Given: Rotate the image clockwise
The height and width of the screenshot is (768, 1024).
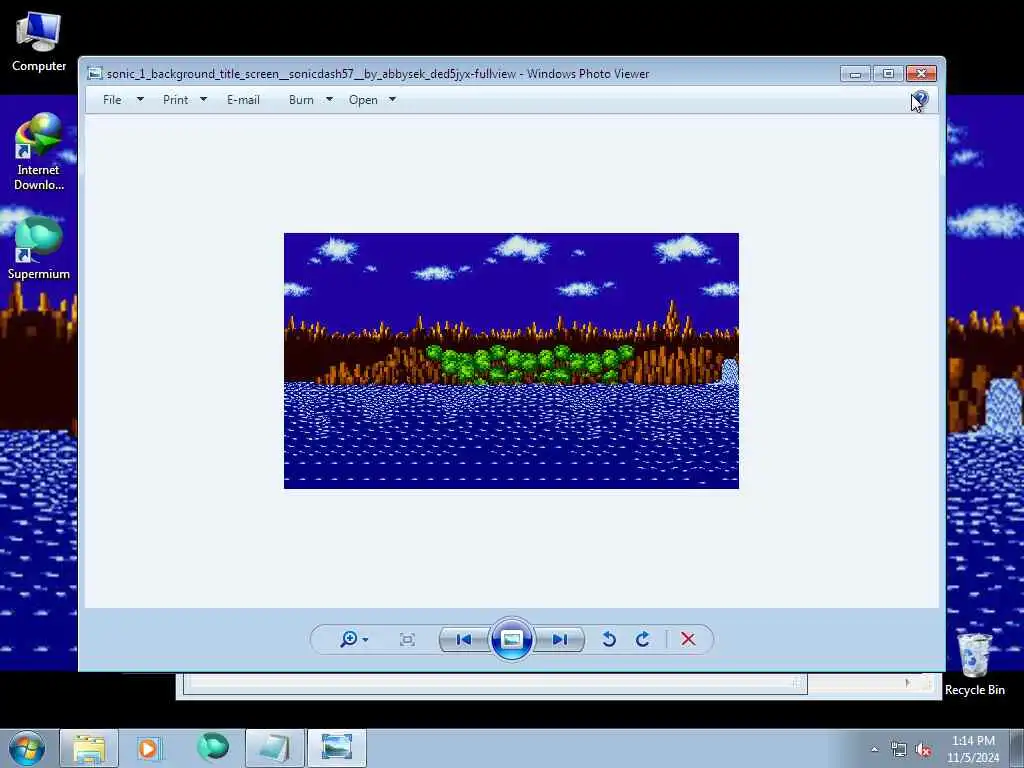Looking at the screenshot, I should (x=643, y=639).
